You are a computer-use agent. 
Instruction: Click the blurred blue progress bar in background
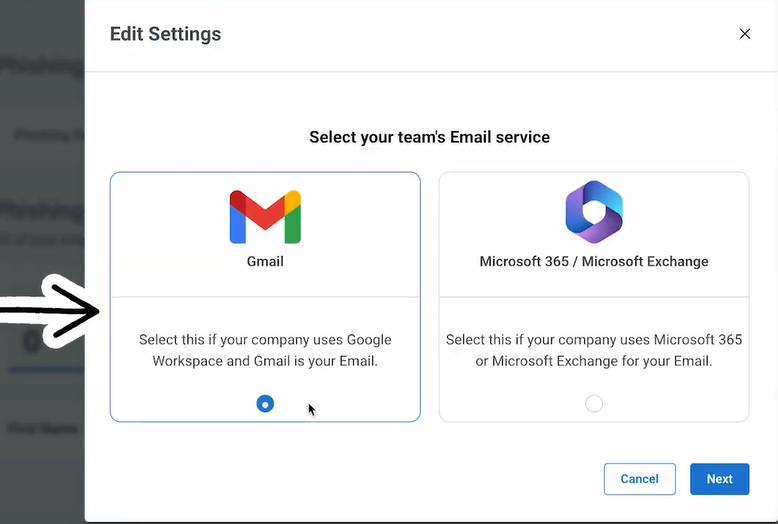pos(47,370)
